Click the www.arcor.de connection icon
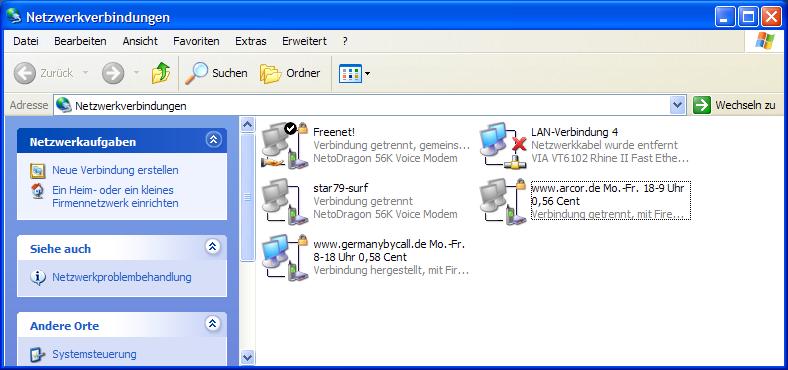This screenshot has height=370, width=788. tap(502, 201)
